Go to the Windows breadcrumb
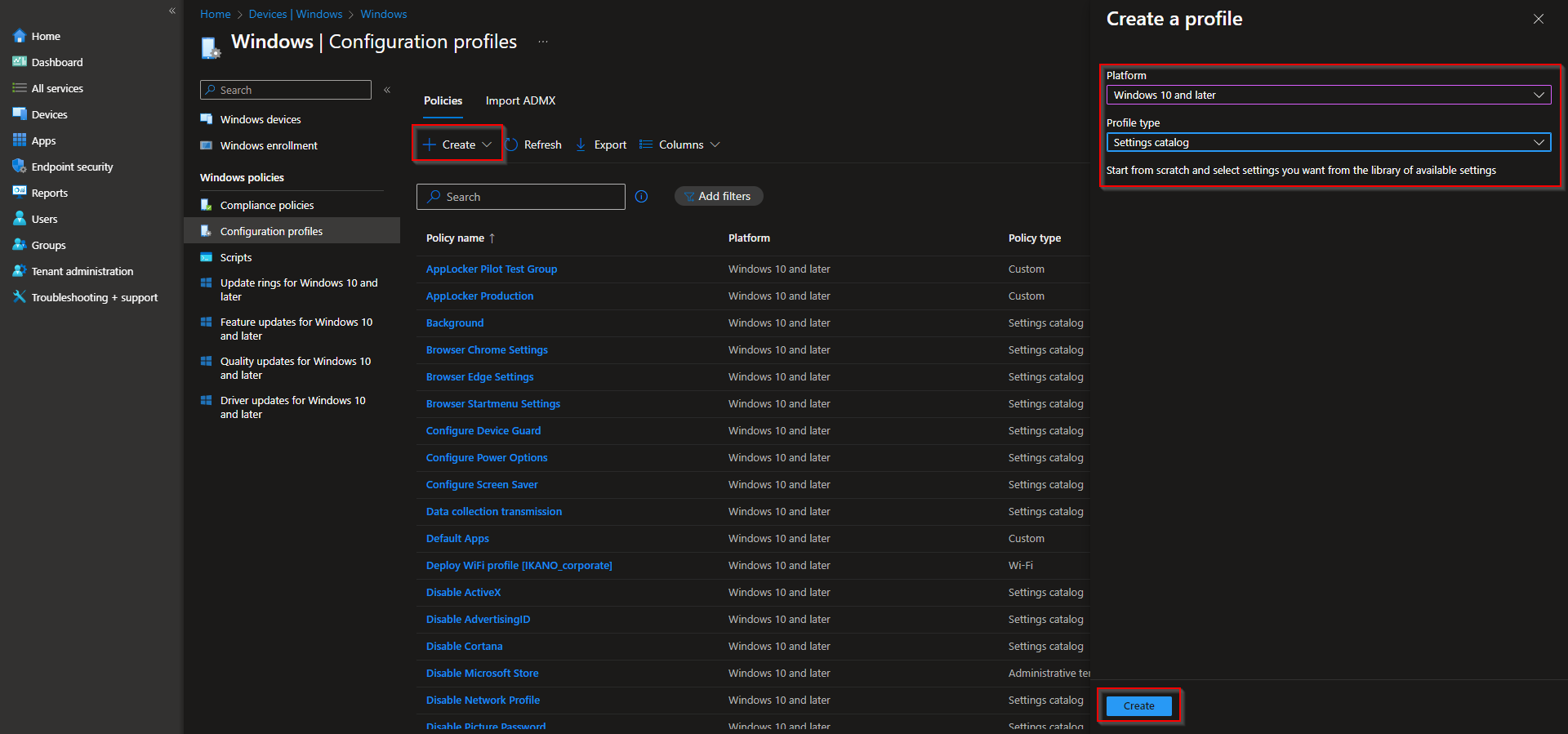1568x734 pixels. point(384,14)
